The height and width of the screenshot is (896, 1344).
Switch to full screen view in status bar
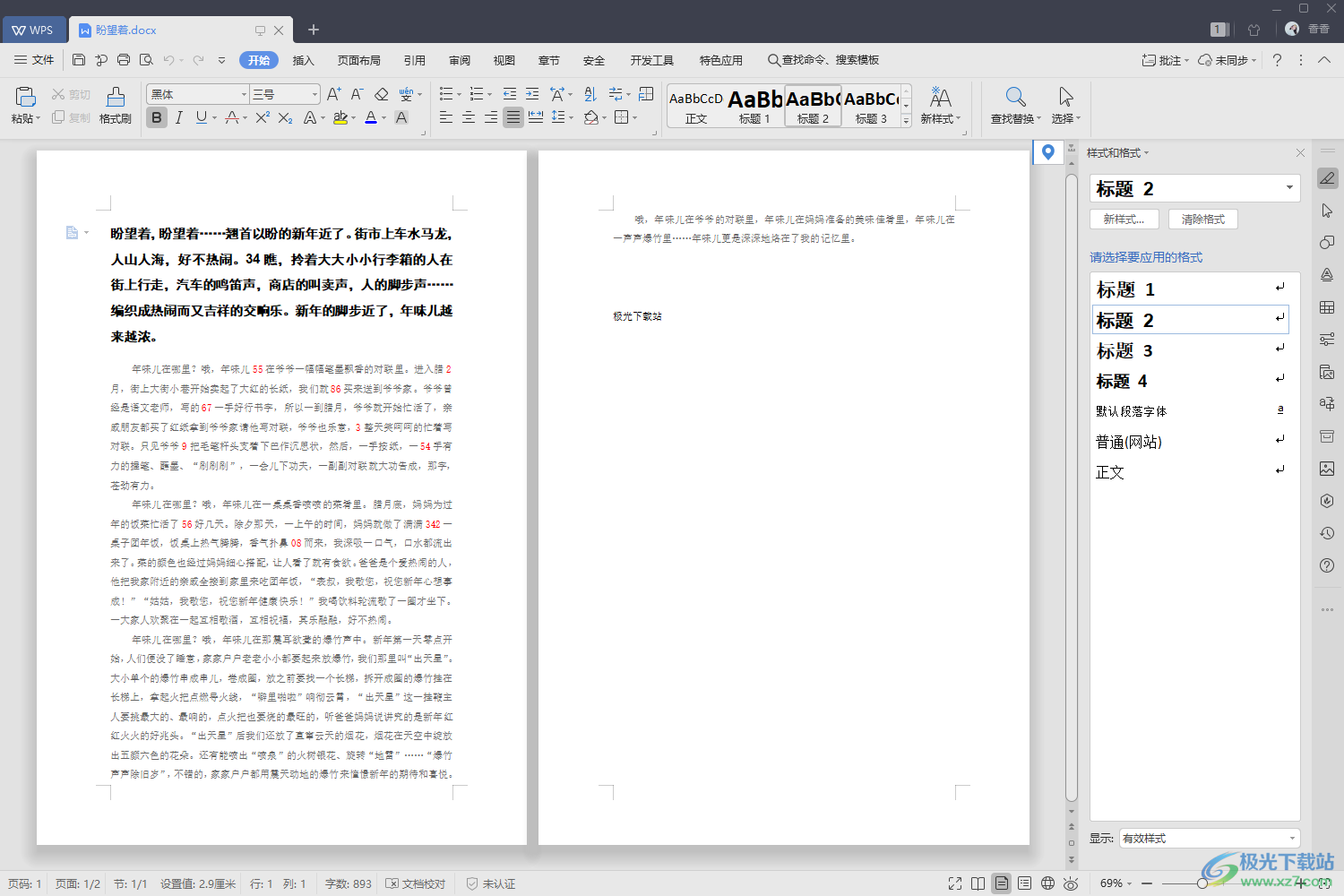[x=955, y=883]
